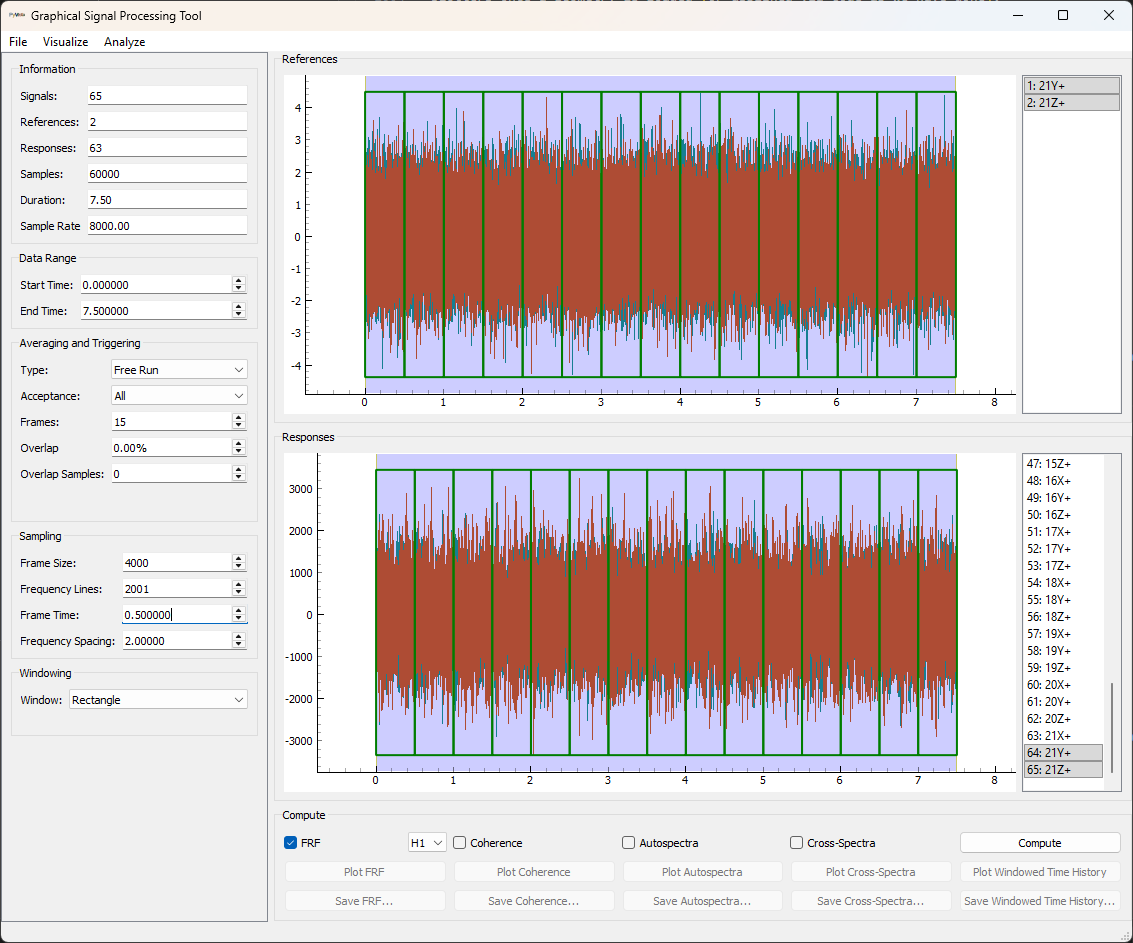1133x943 pixels.
Task: Open the Acceptance dropdown
Action: pos(178,396)
